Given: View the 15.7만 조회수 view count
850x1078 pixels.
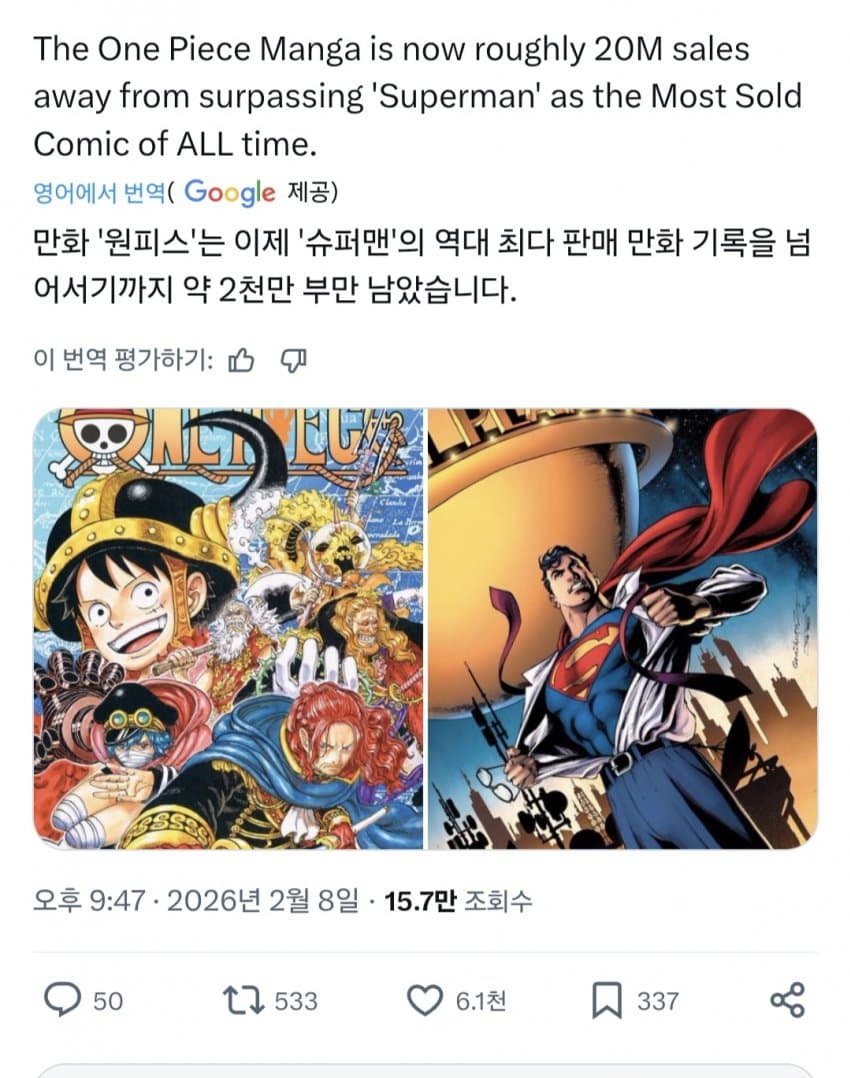Looking at the screenshot, I should [x=458, y=901].
